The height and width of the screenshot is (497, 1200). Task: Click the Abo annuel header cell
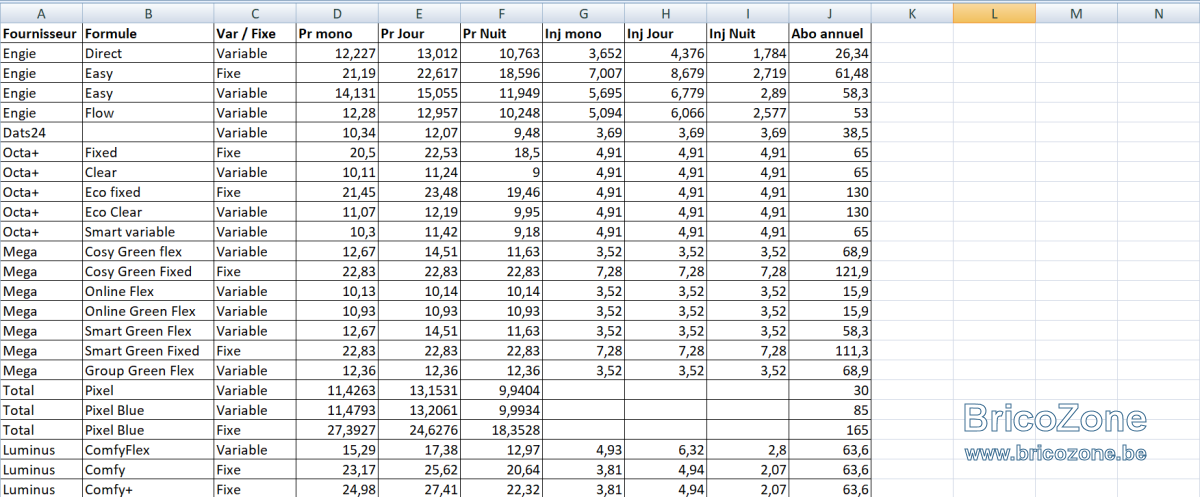pyautogui.click(x=830, y=33)
